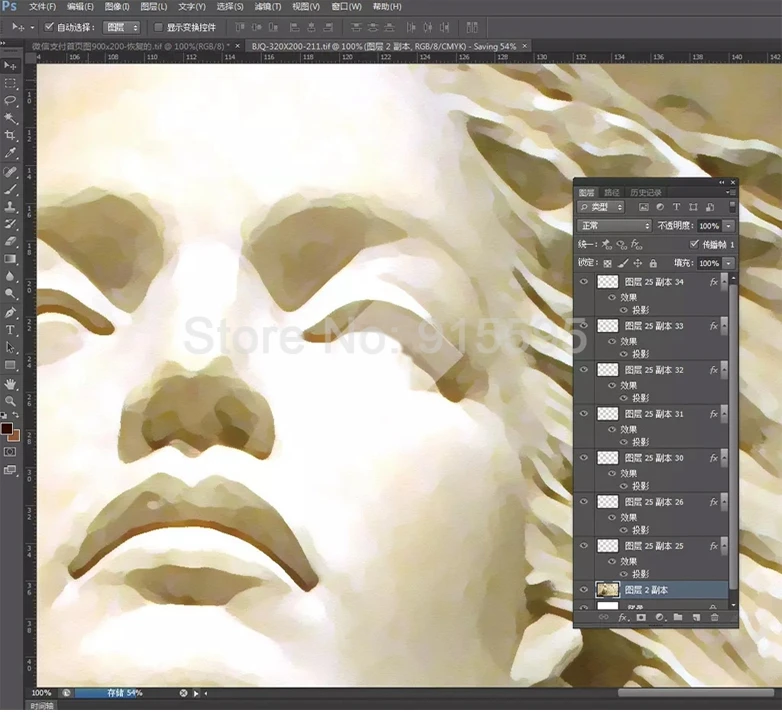
Task: Select the 图层 25 副本 30 layer
Action: [654, 457]
